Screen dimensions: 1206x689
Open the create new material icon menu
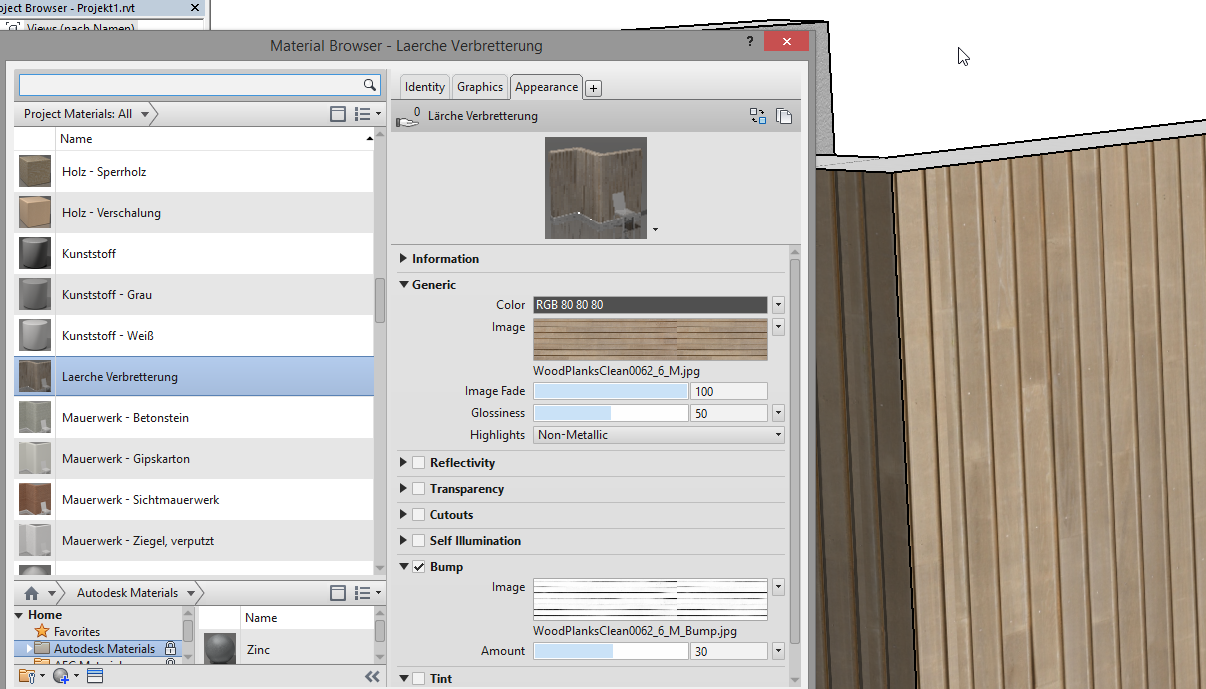click(66, 676)
